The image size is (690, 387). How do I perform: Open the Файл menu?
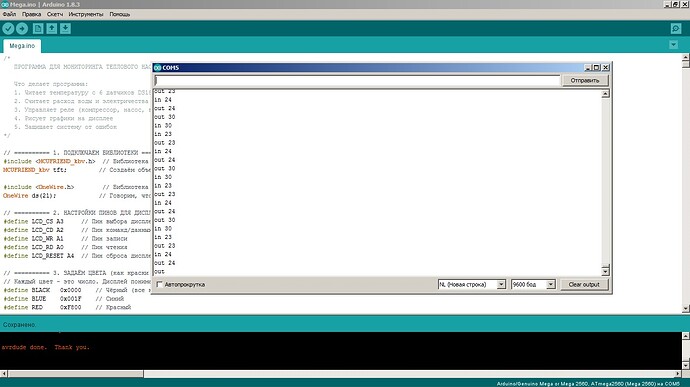(9, 14)
